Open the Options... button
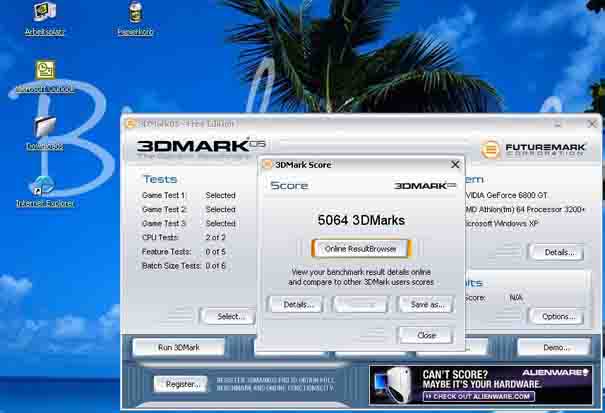The width and height of the screenshot is (605, 413). point(557,317)
